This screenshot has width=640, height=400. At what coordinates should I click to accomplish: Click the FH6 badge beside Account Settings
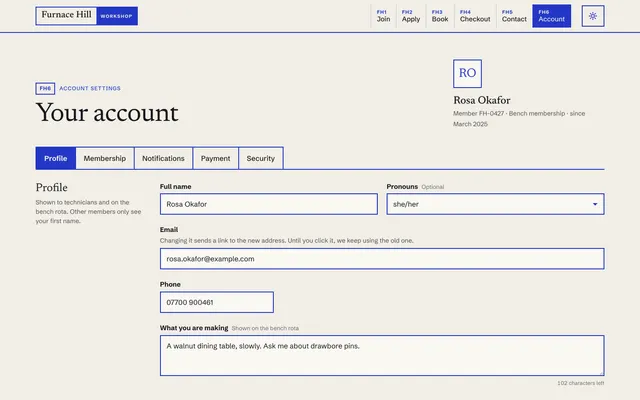(45, 88)
